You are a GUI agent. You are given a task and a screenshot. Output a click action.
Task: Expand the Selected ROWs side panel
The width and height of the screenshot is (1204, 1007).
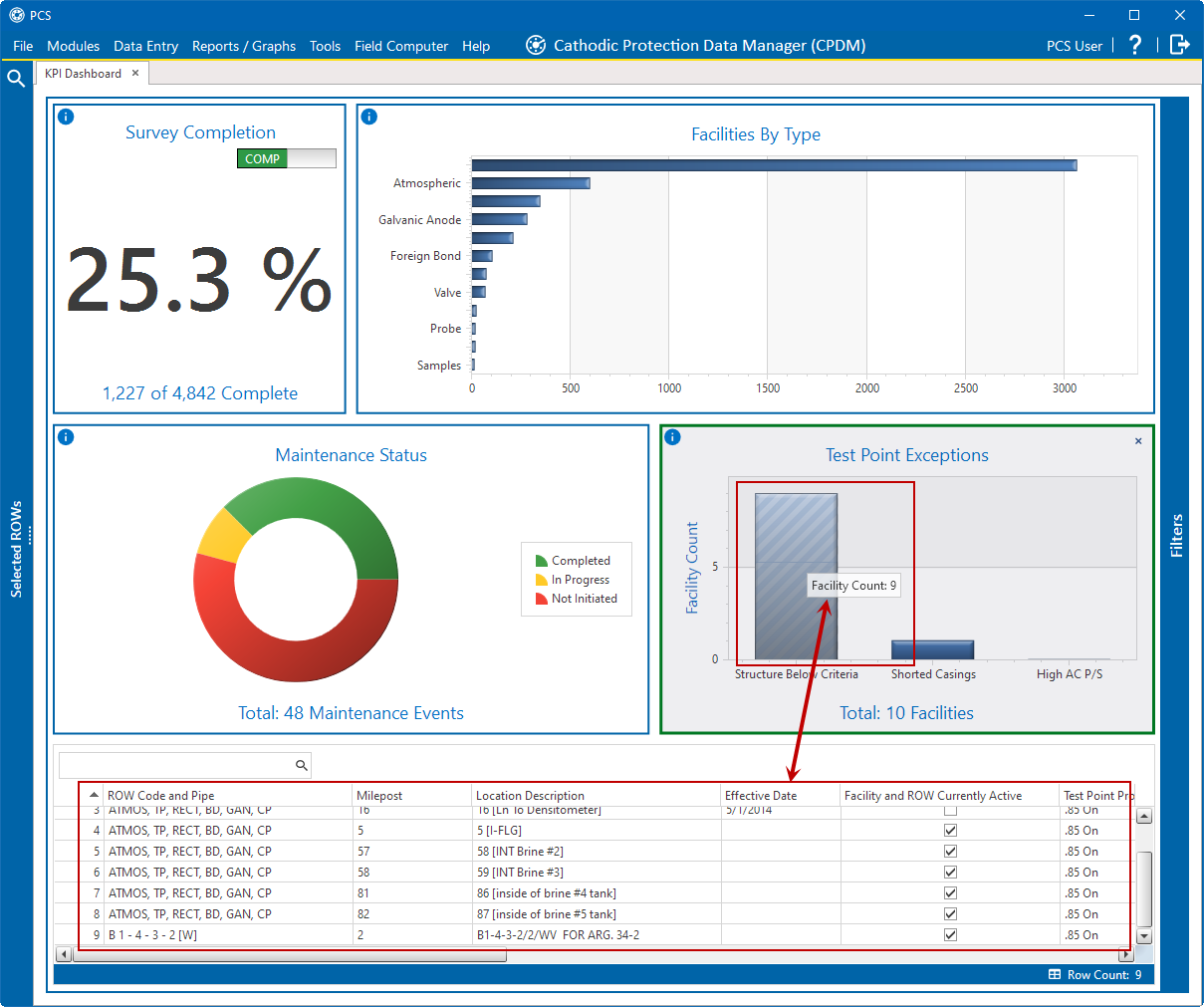(x=16, y=548)
